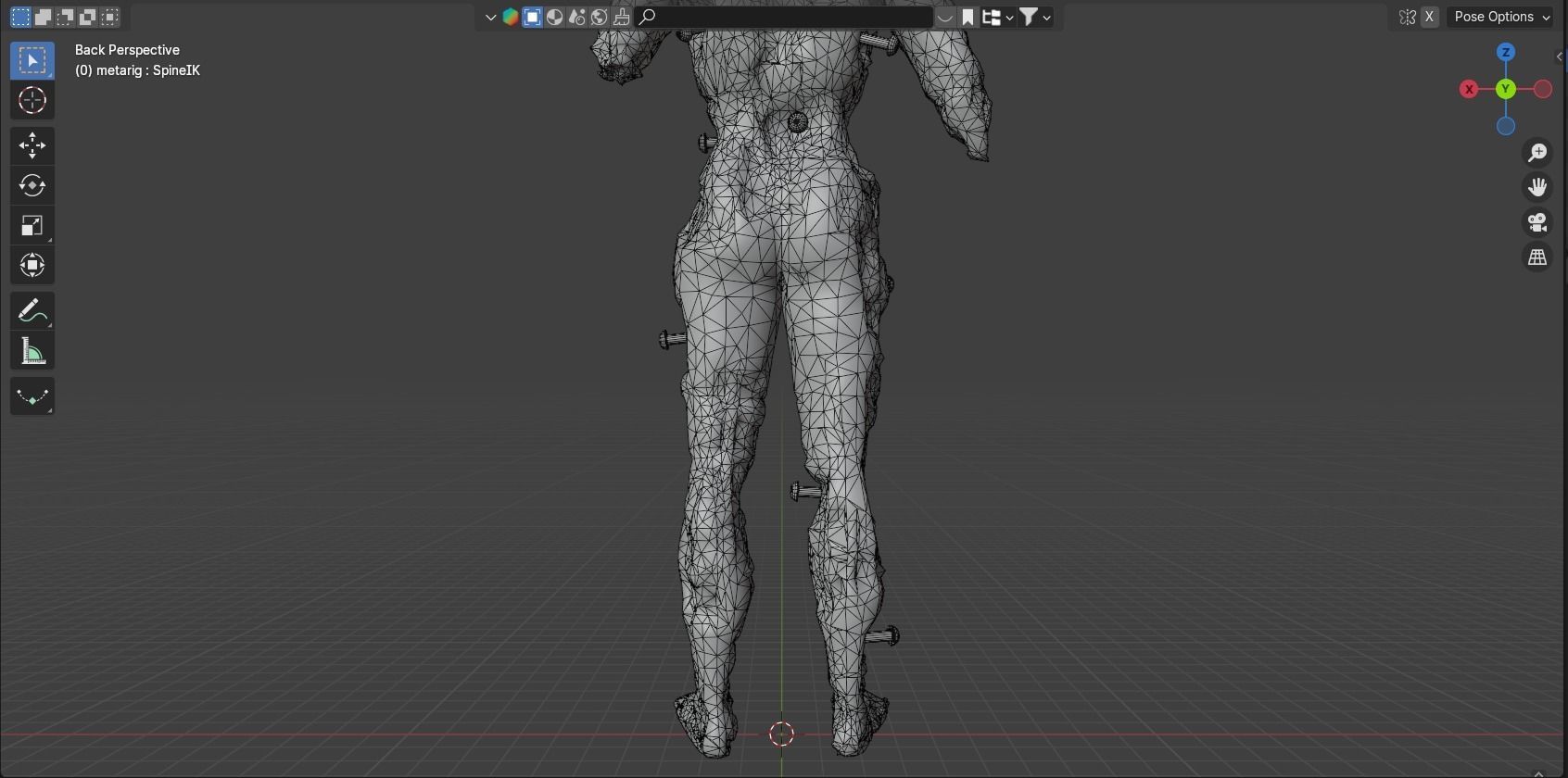Set selection mode to extend

point(43,17)
